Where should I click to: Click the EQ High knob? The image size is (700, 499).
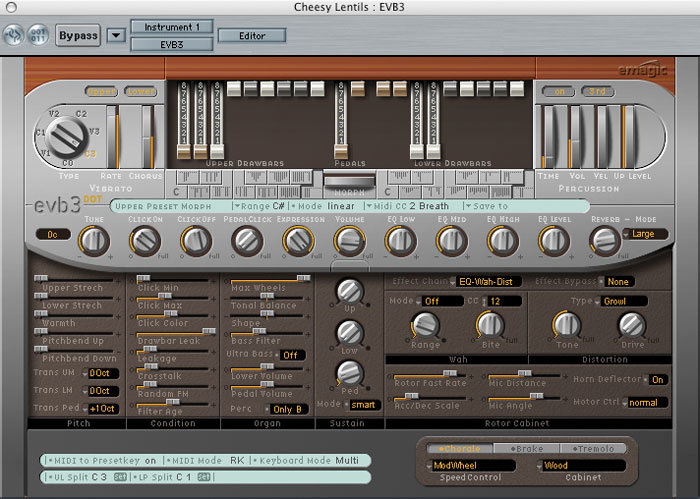click(x=503, y=241)
